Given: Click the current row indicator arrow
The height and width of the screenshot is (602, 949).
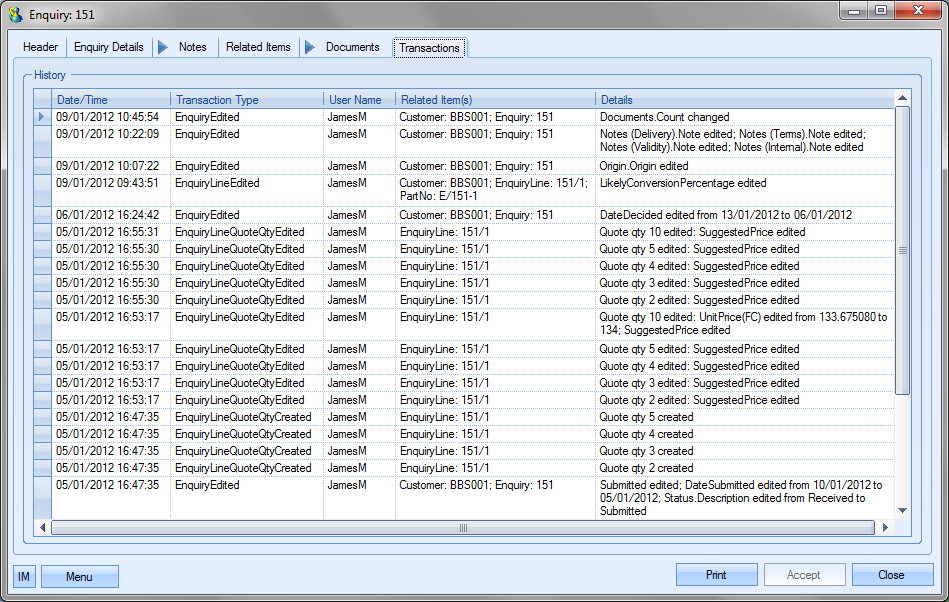Looking at the screenshot, I should click(x=42, y=117).
